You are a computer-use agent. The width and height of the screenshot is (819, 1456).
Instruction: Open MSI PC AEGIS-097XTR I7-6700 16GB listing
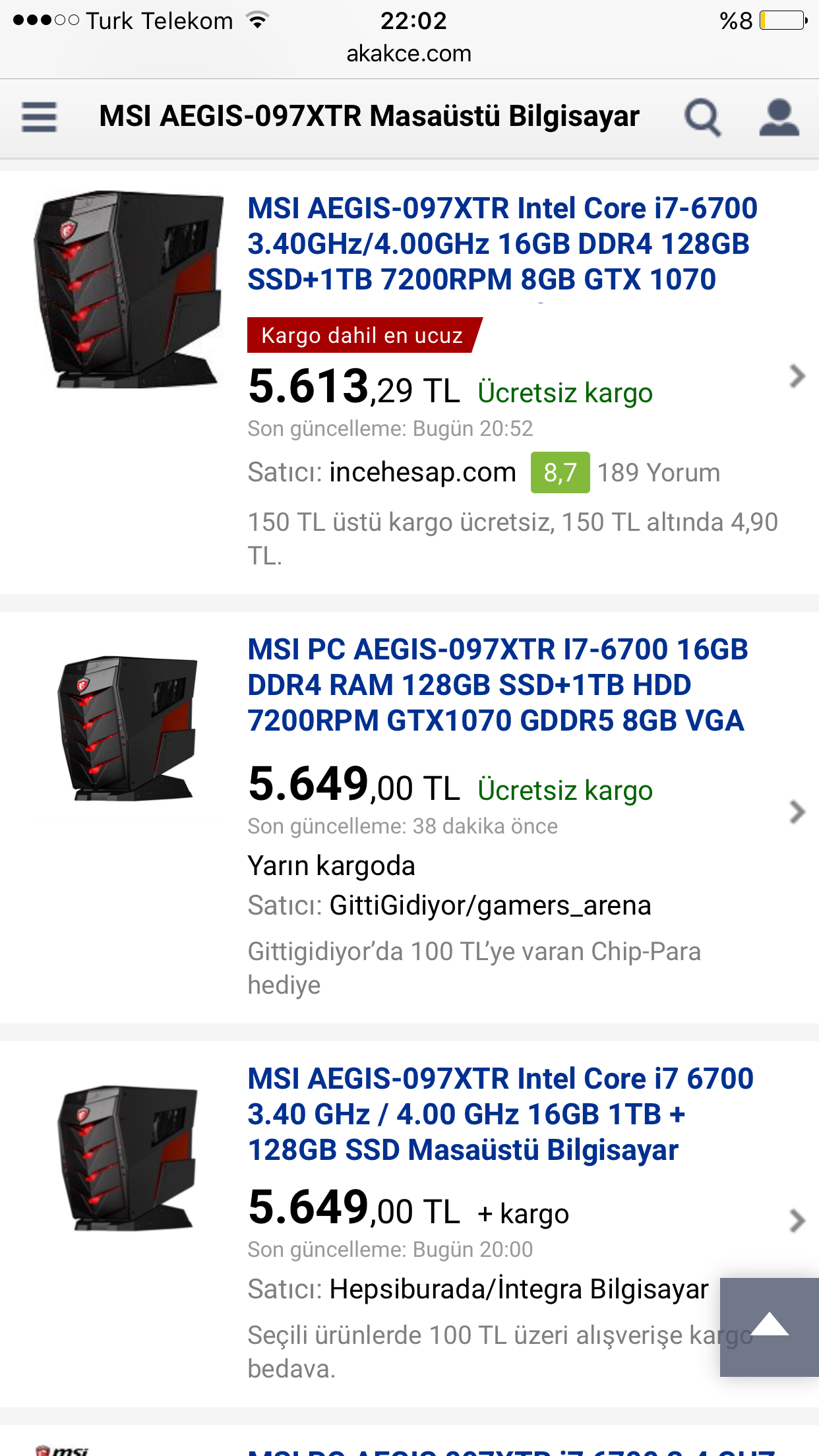[498, 685]
